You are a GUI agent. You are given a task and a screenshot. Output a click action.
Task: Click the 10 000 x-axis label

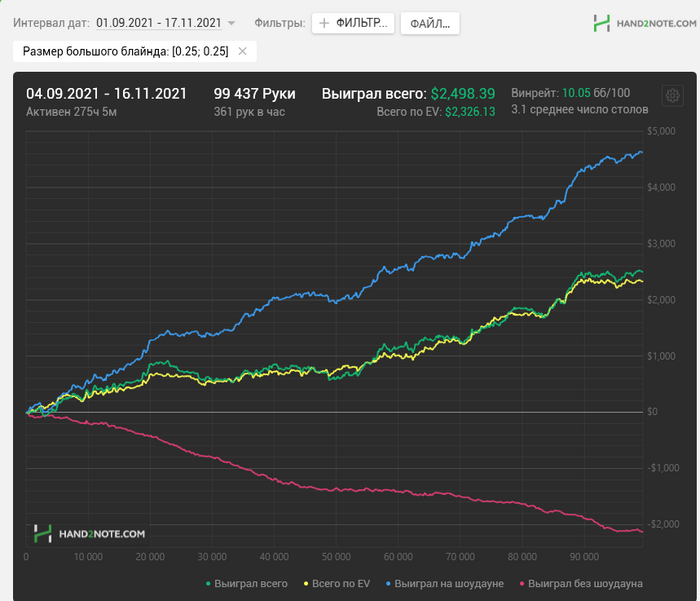tap(88, 557)
